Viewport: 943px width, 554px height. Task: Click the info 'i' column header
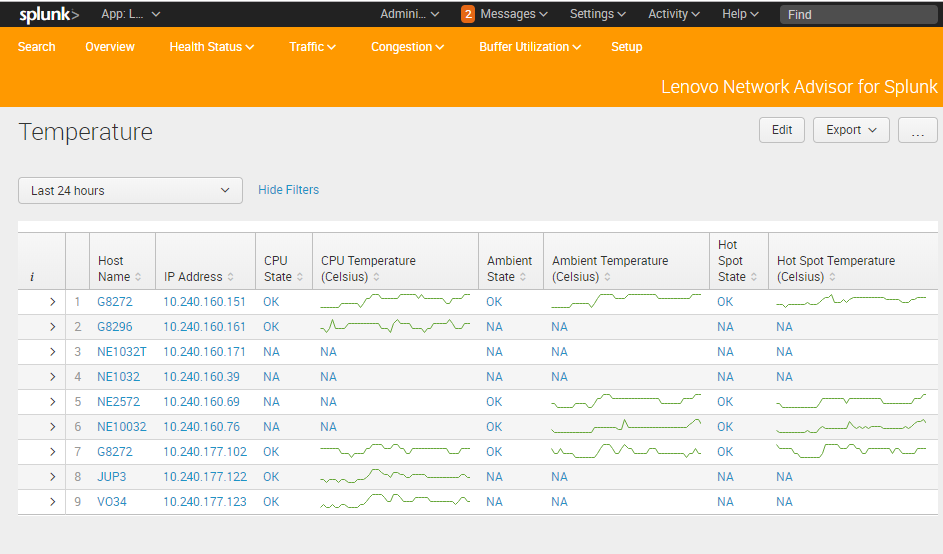point(32,277)
